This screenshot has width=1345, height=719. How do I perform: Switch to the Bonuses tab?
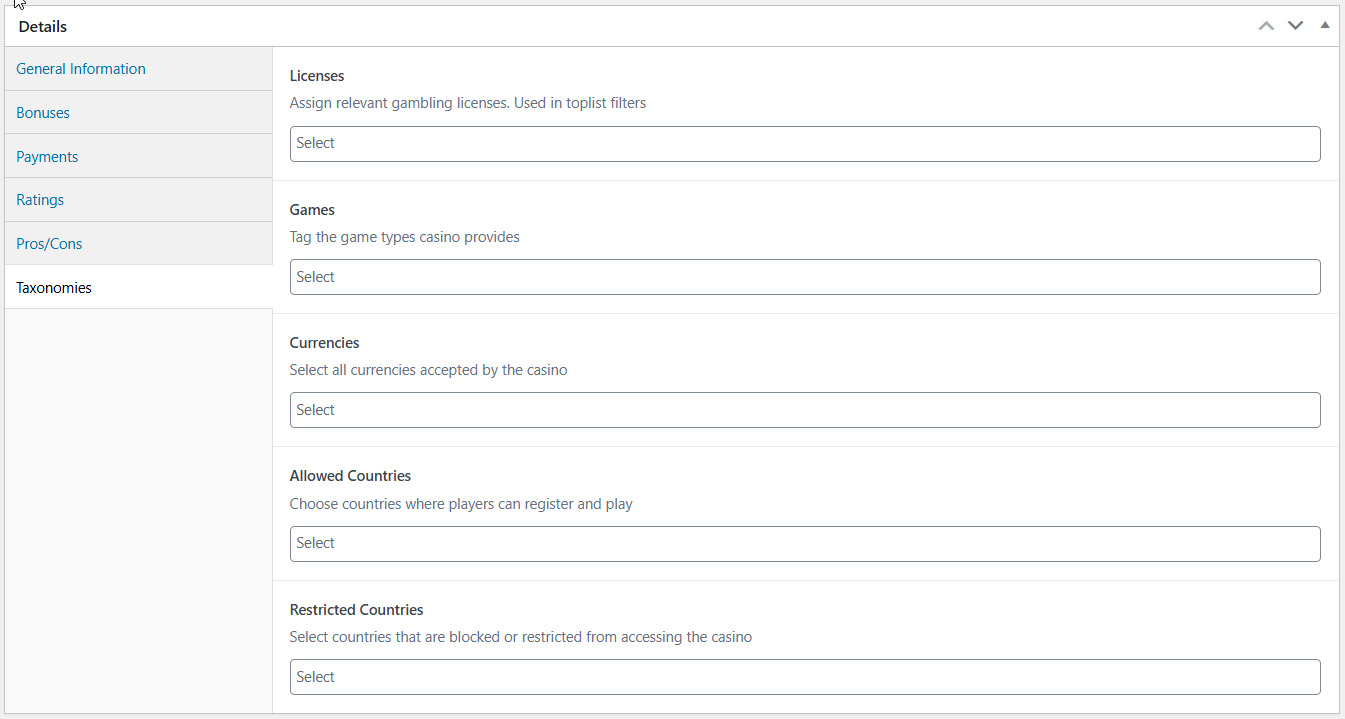tap(42, 112)
